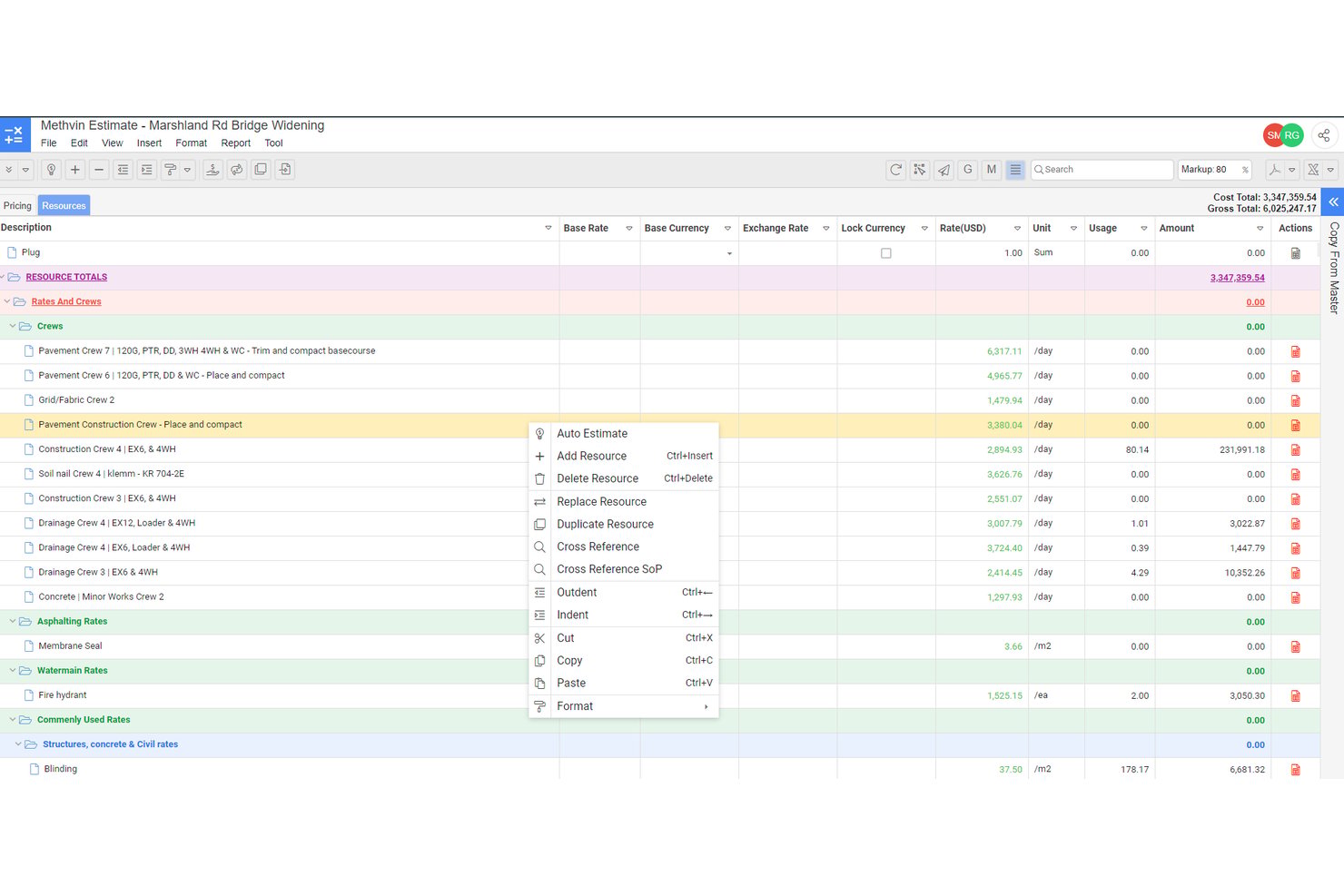Collapse the Asphalting Rates group

pyautogui.click(x=13, y=621)
